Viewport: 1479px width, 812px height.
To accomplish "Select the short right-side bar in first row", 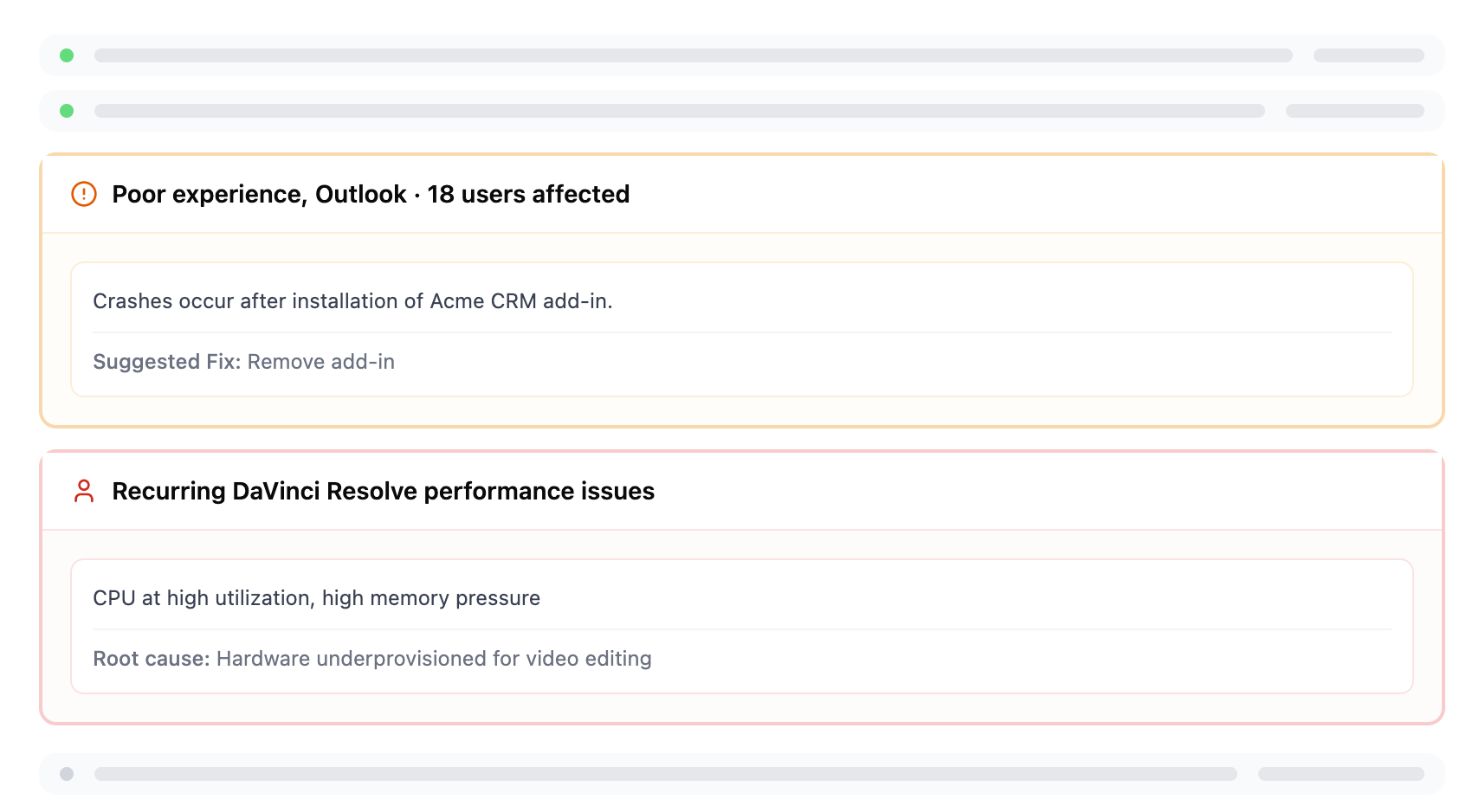I will click(1368, 55).
